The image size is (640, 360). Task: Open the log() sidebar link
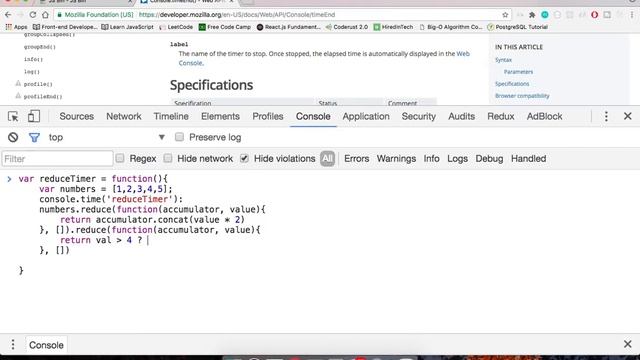click(32, 72)
